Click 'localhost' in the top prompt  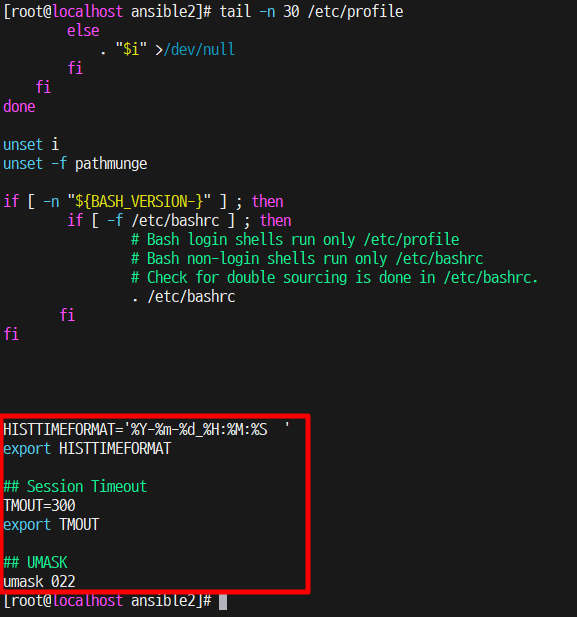click(87, 11)
